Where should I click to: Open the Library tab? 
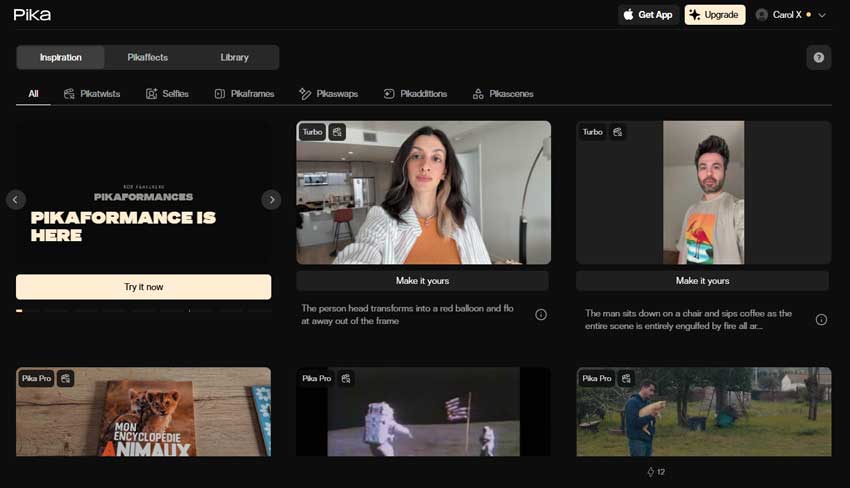click(234, 57)
